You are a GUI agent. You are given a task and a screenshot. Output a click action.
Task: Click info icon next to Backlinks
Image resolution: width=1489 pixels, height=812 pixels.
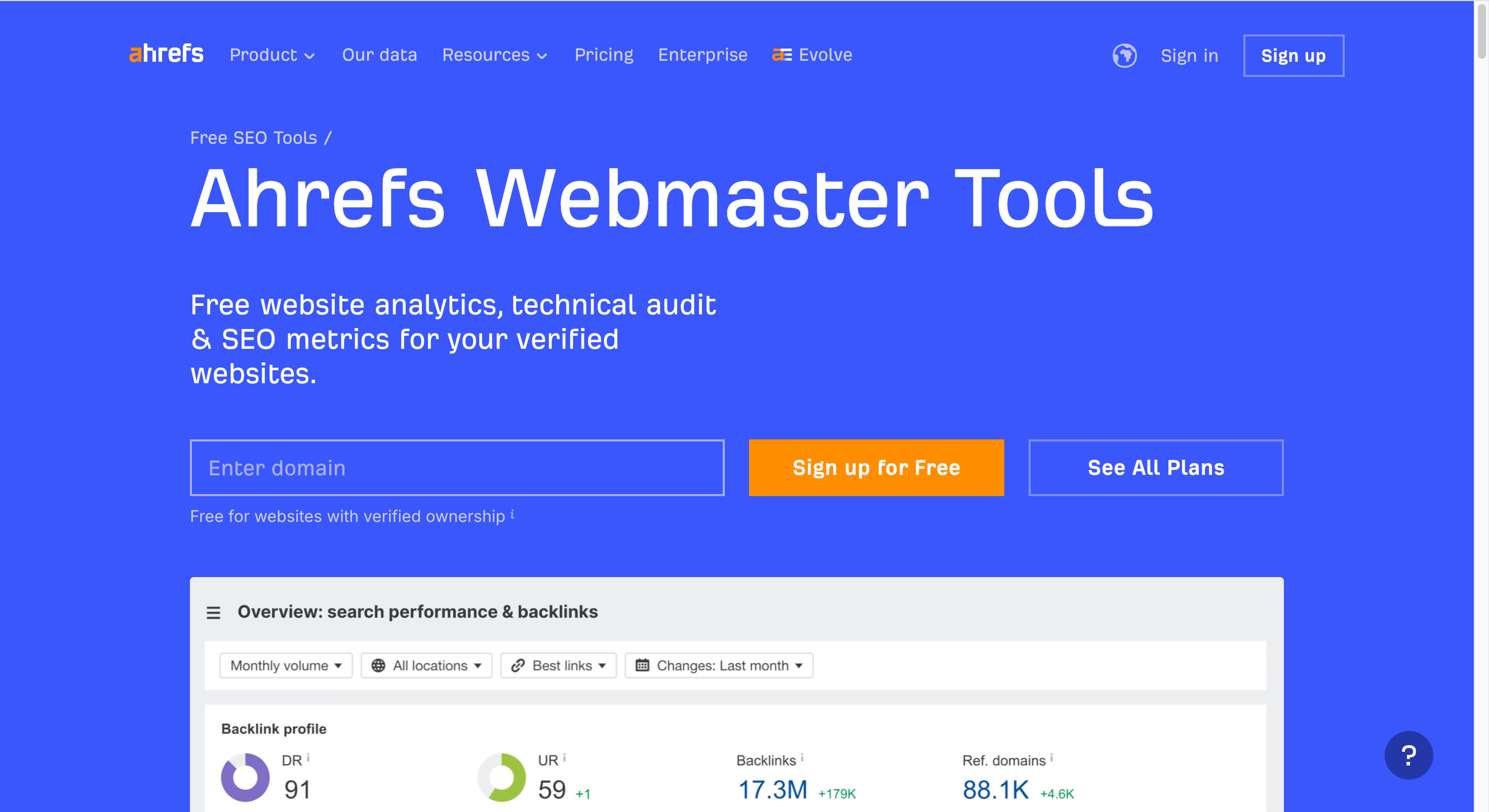[802, 757]
